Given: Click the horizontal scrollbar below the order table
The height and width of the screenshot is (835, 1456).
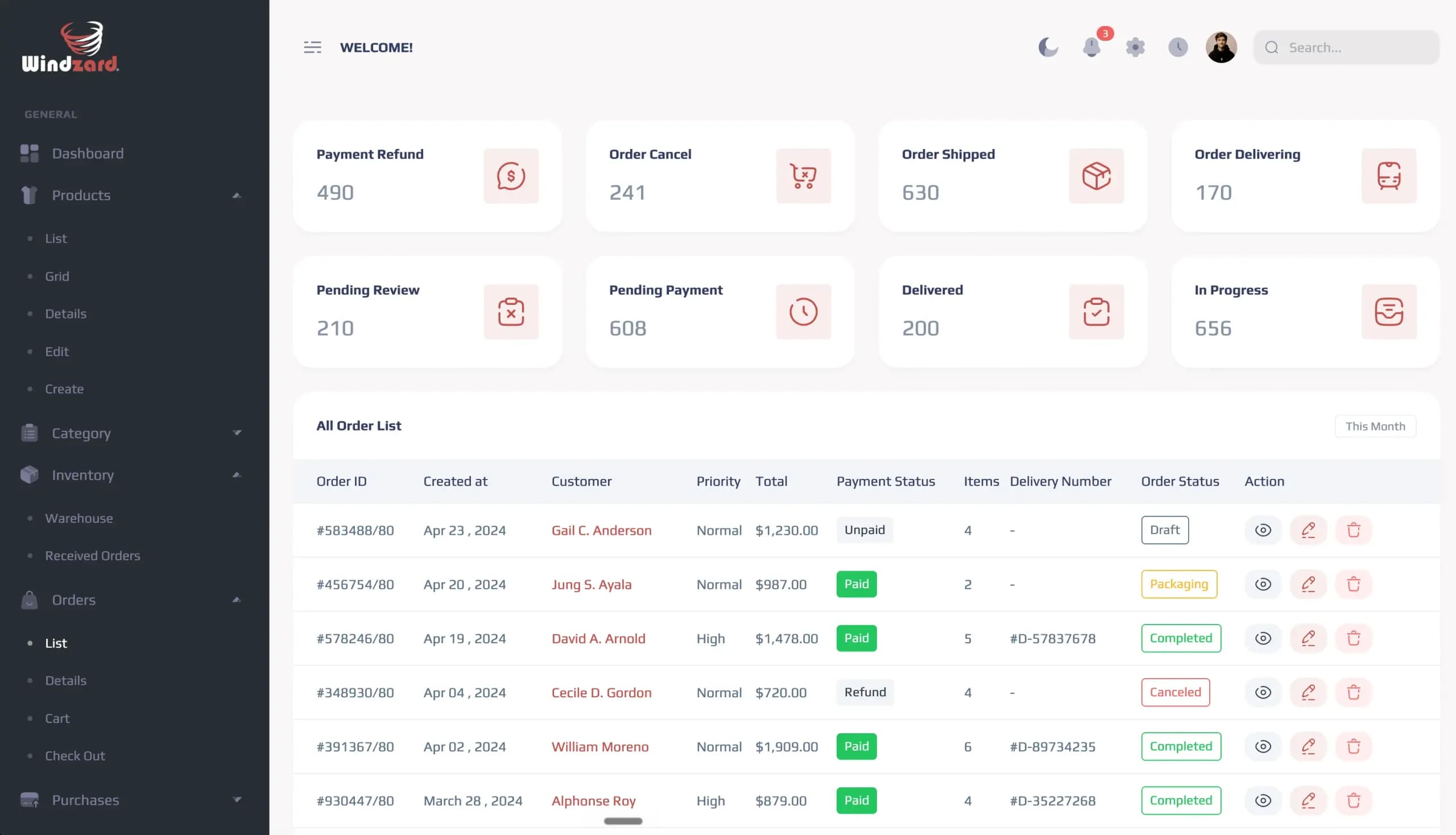Looking at the screenshot, I should (623, 821).
